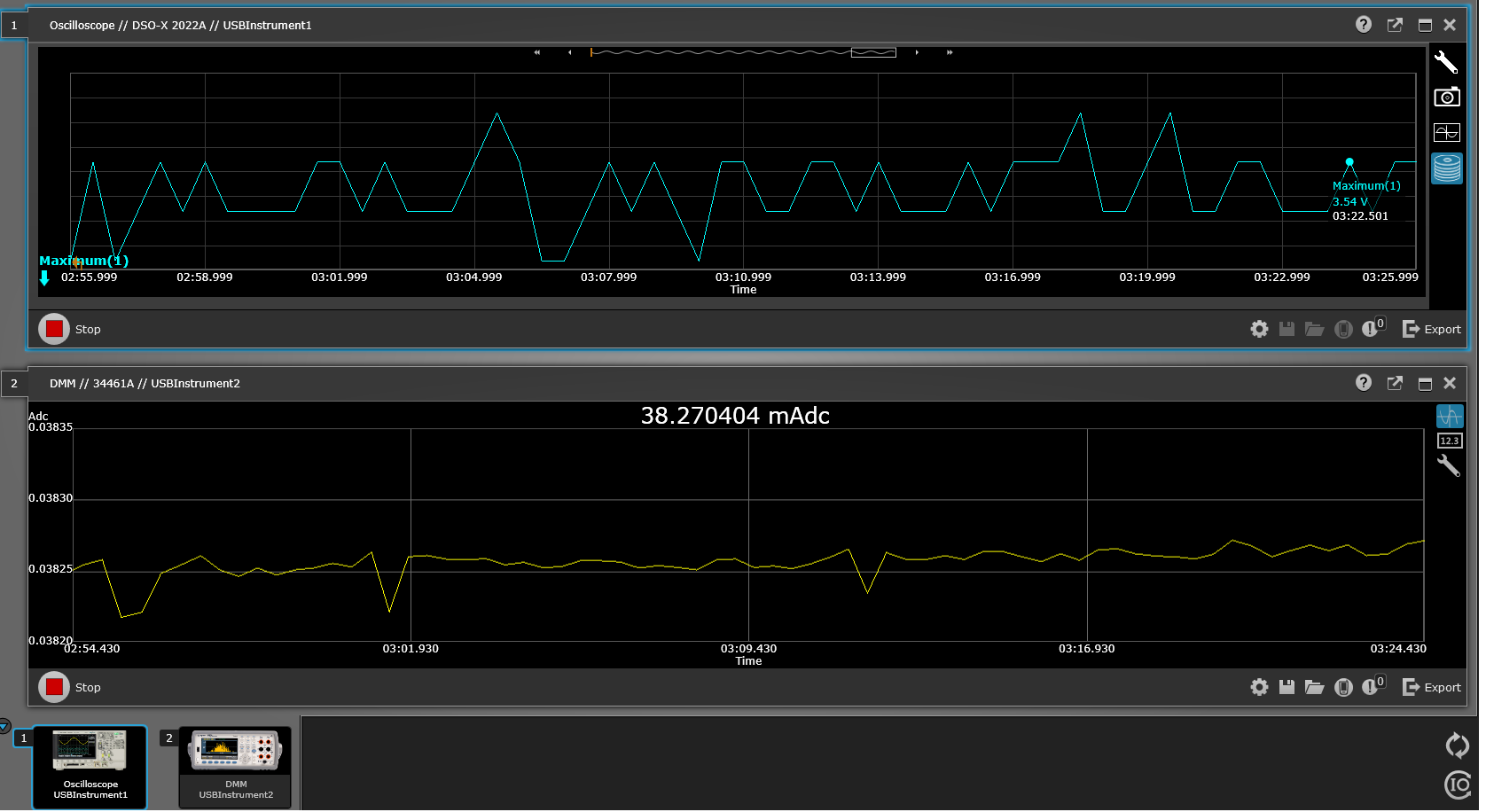Switch DMM to chart view icon

click(1450, 416)
